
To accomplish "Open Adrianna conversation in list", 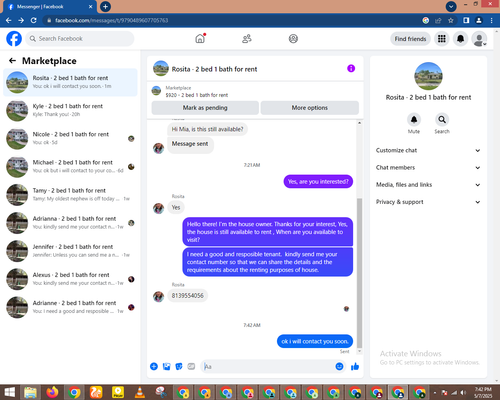I will [x=70, y=223].
